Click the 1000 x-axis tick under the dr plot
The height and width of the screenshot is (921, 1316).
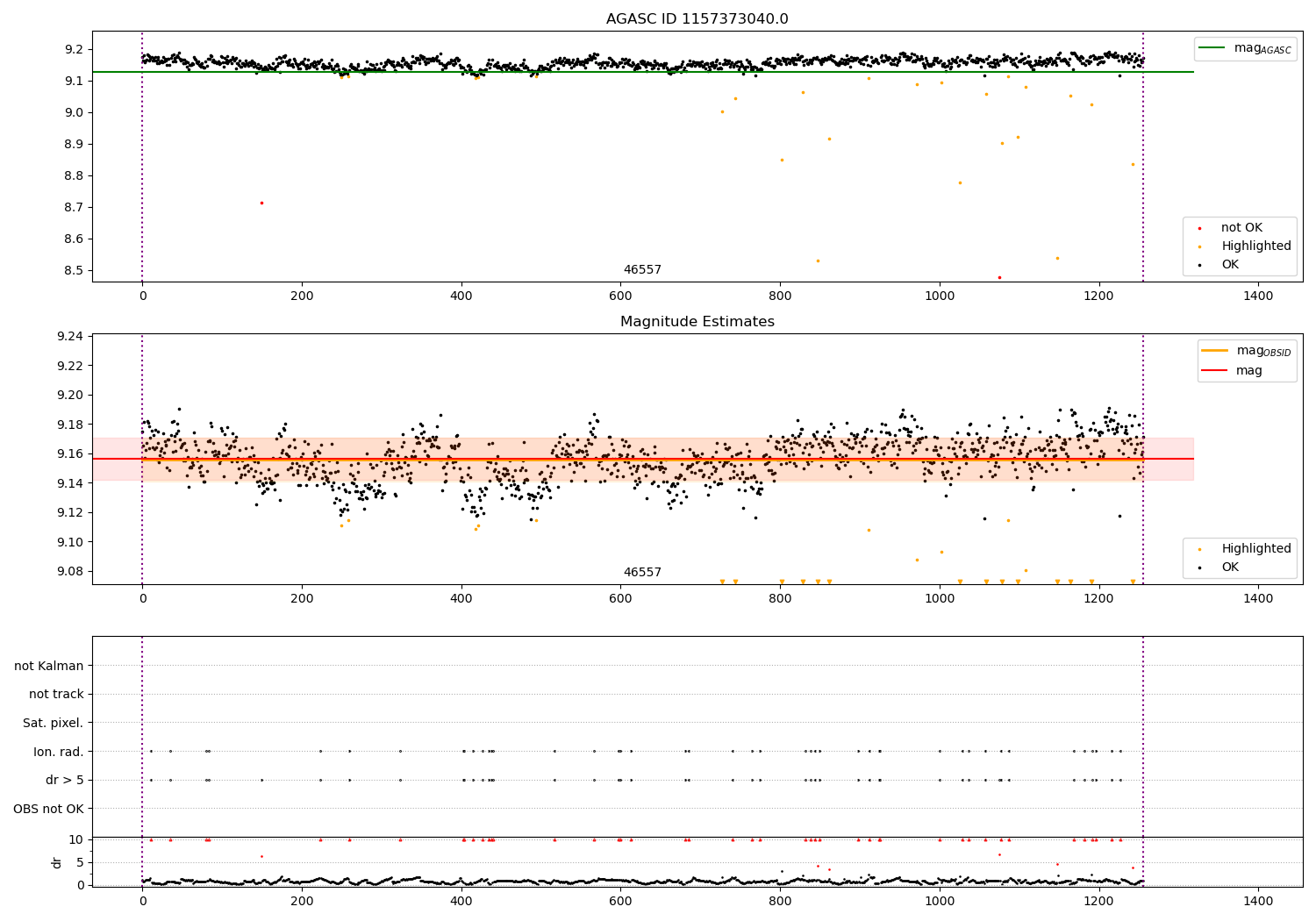tap(940, 902)
